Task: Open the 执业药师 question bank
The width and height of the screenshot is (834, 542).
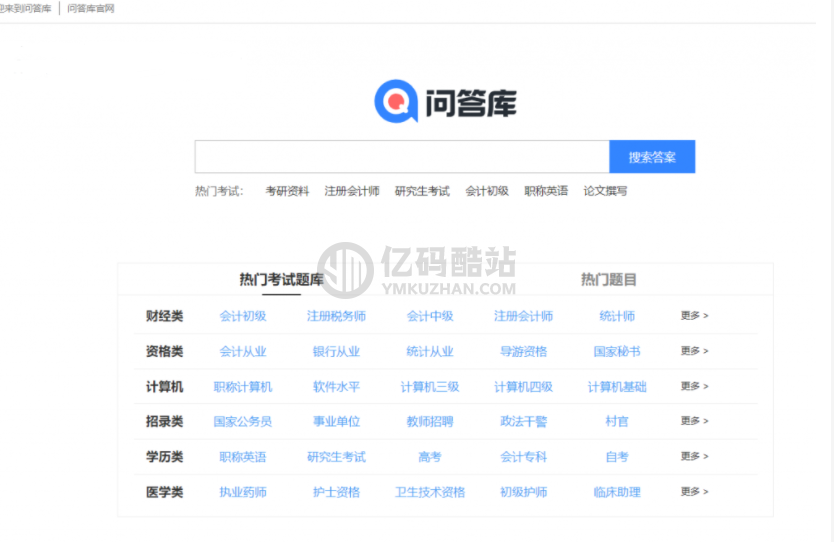Action: pyautogui.click(x=243, y=492)
